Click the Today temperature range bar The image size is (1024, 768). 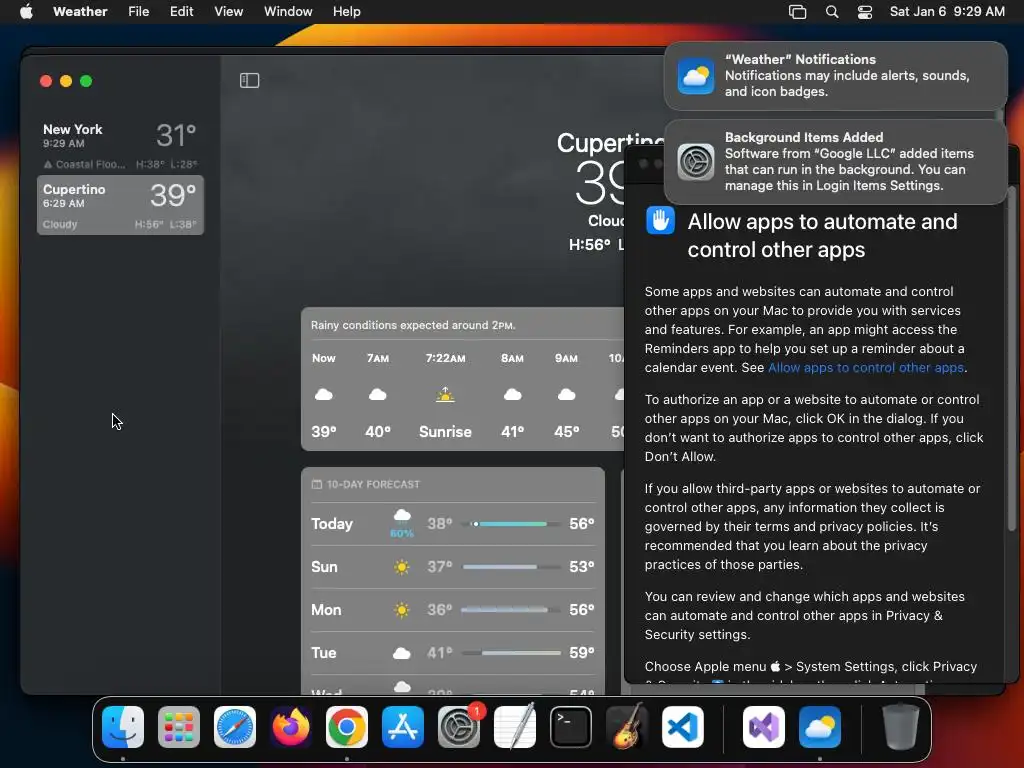511,524
